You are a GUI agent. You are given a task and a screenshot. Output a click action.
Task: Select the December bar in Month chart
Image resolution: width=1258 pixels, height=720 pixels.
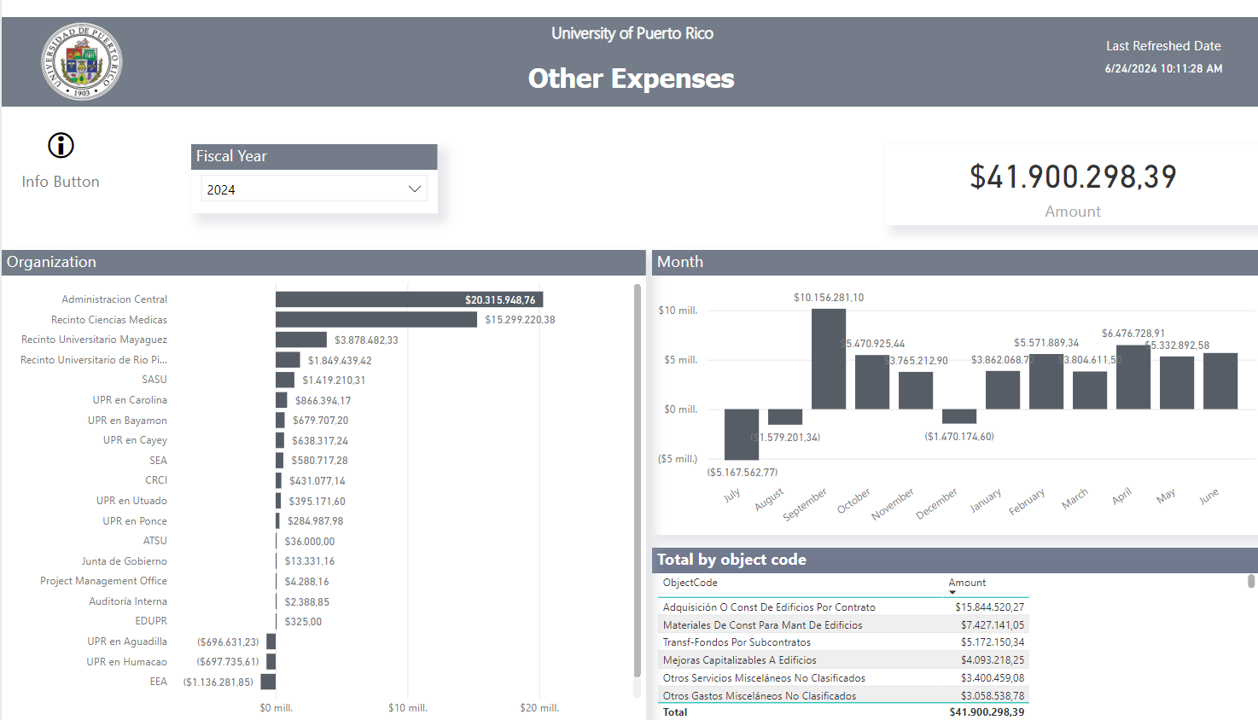point(959,416)
